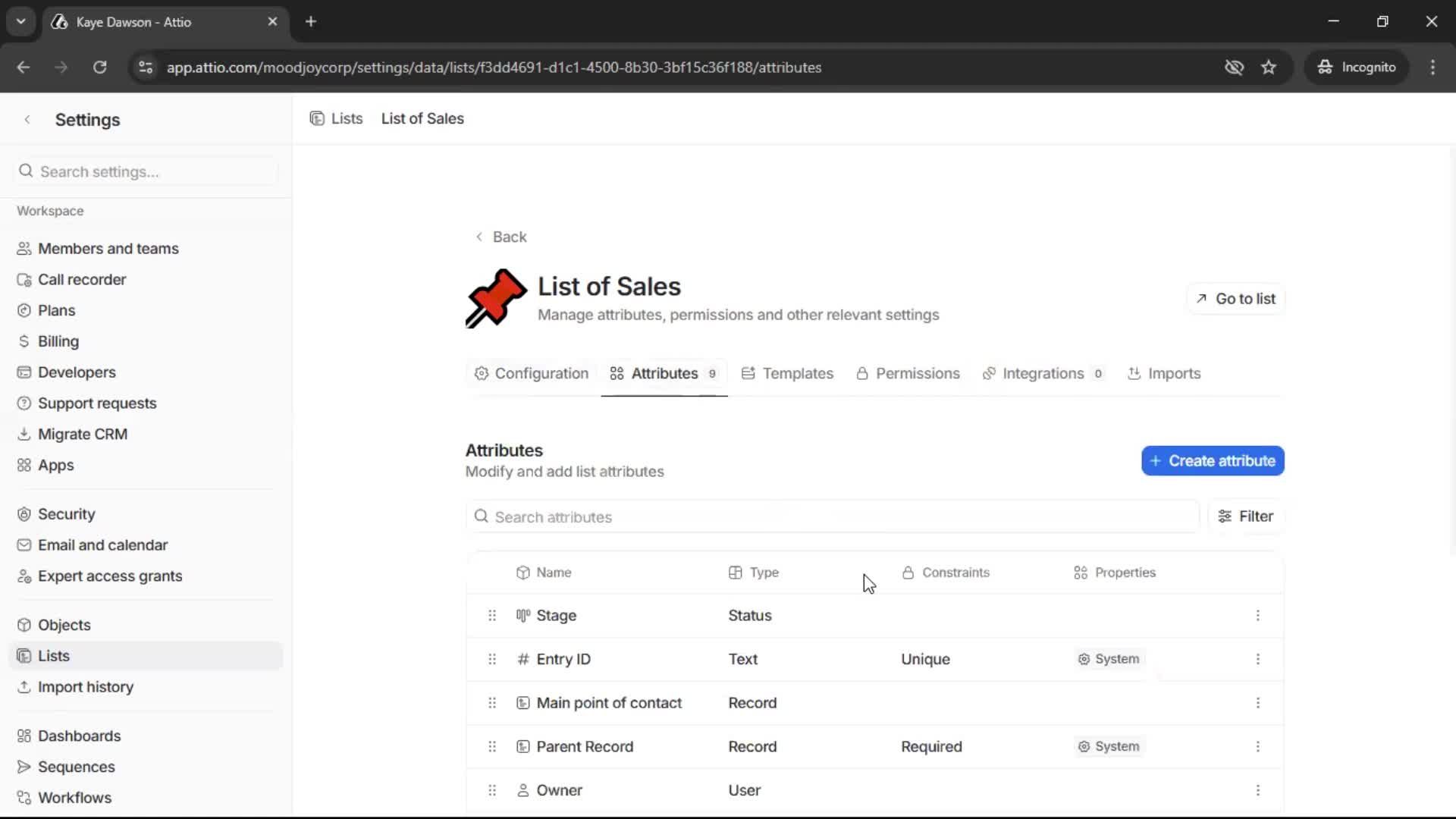Open Apps in the workspace sidebar

pos(55,465)
